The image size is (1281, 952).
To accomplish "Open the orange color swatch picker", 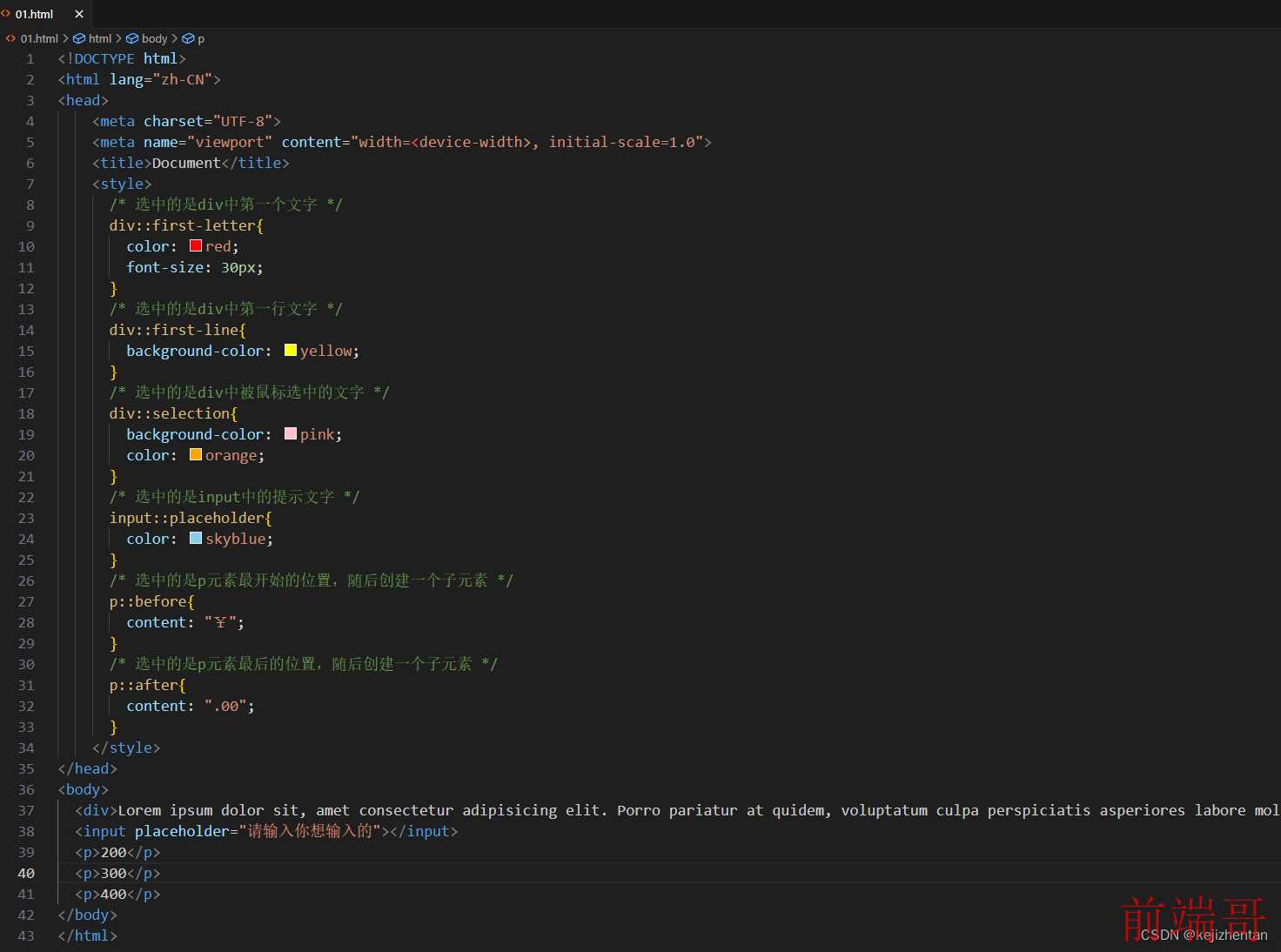I will tap(196, 454).
